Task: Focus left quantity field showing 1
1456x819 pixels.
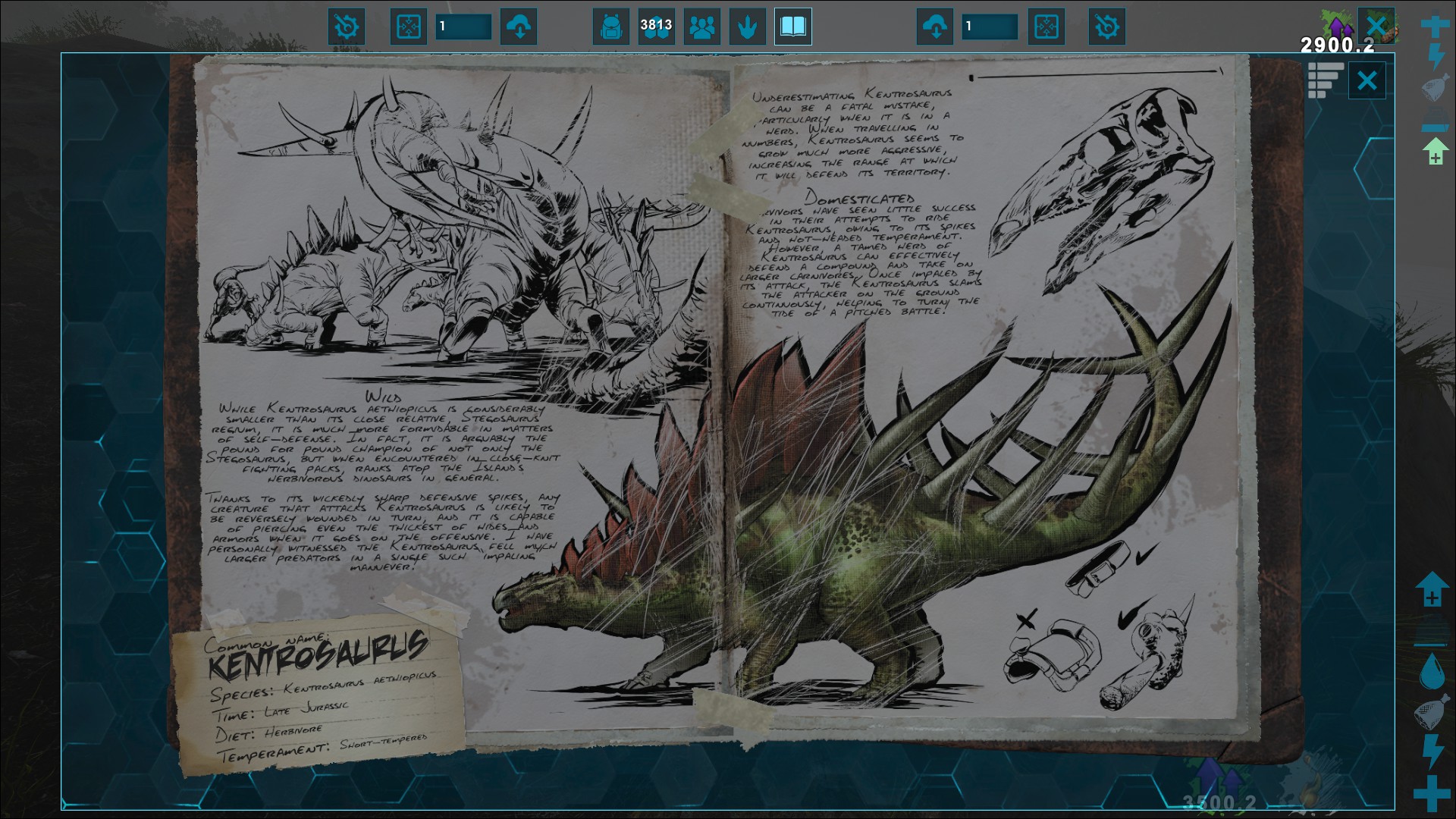Action: click(463, 27)
